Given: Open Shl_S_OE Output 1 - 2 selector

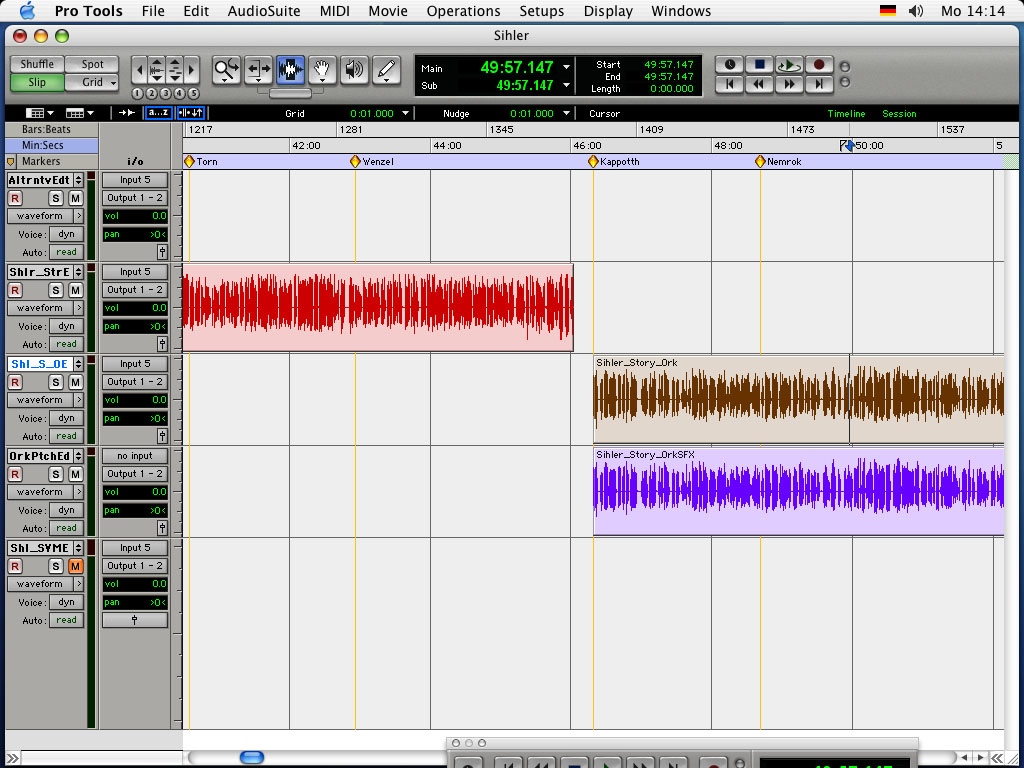Looking at the screenshot, I should point(135,381).
